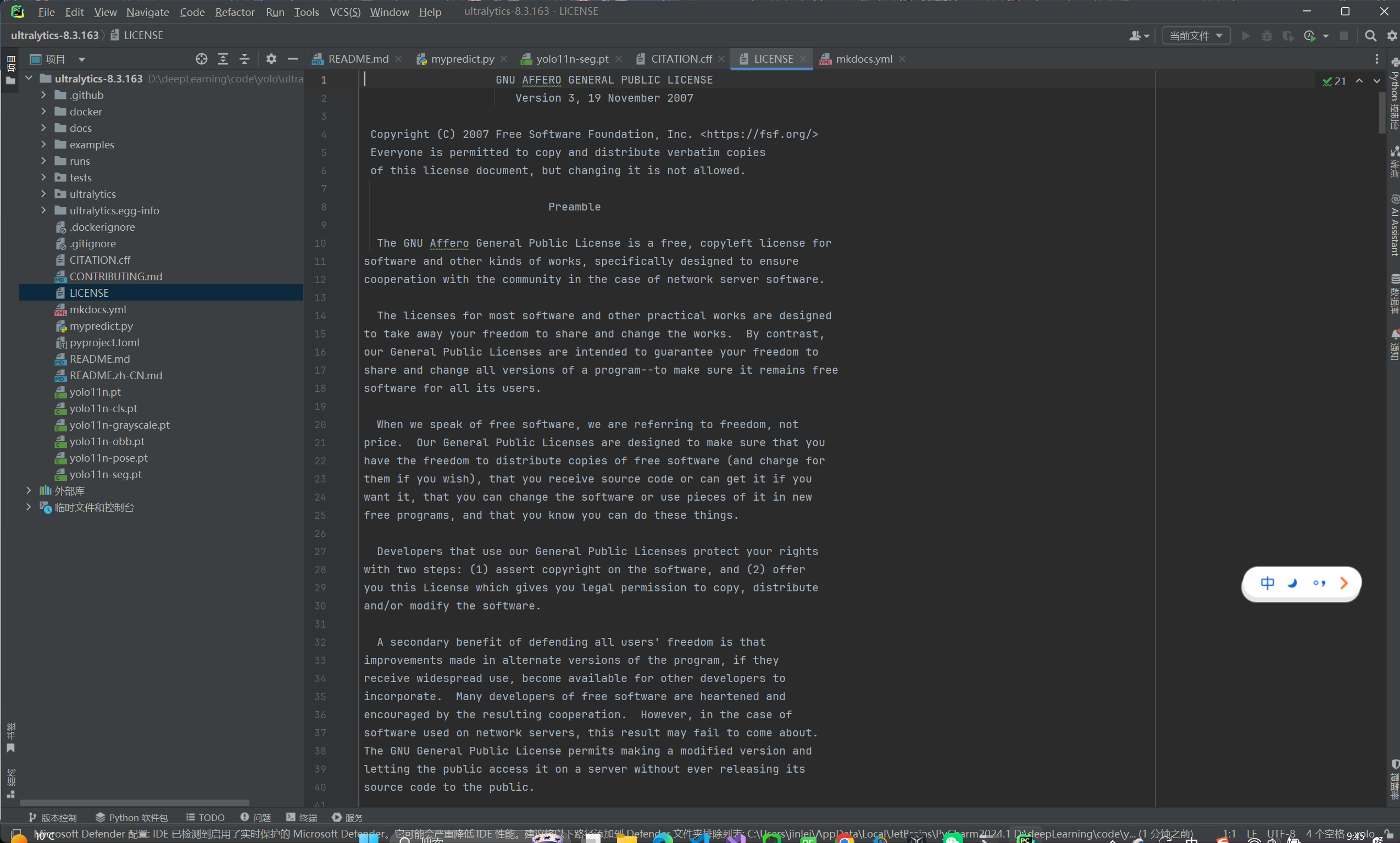Click the ultralytics-8.3.163 breadcrumb
This screenshot has height=843, width=1400.
54,35
